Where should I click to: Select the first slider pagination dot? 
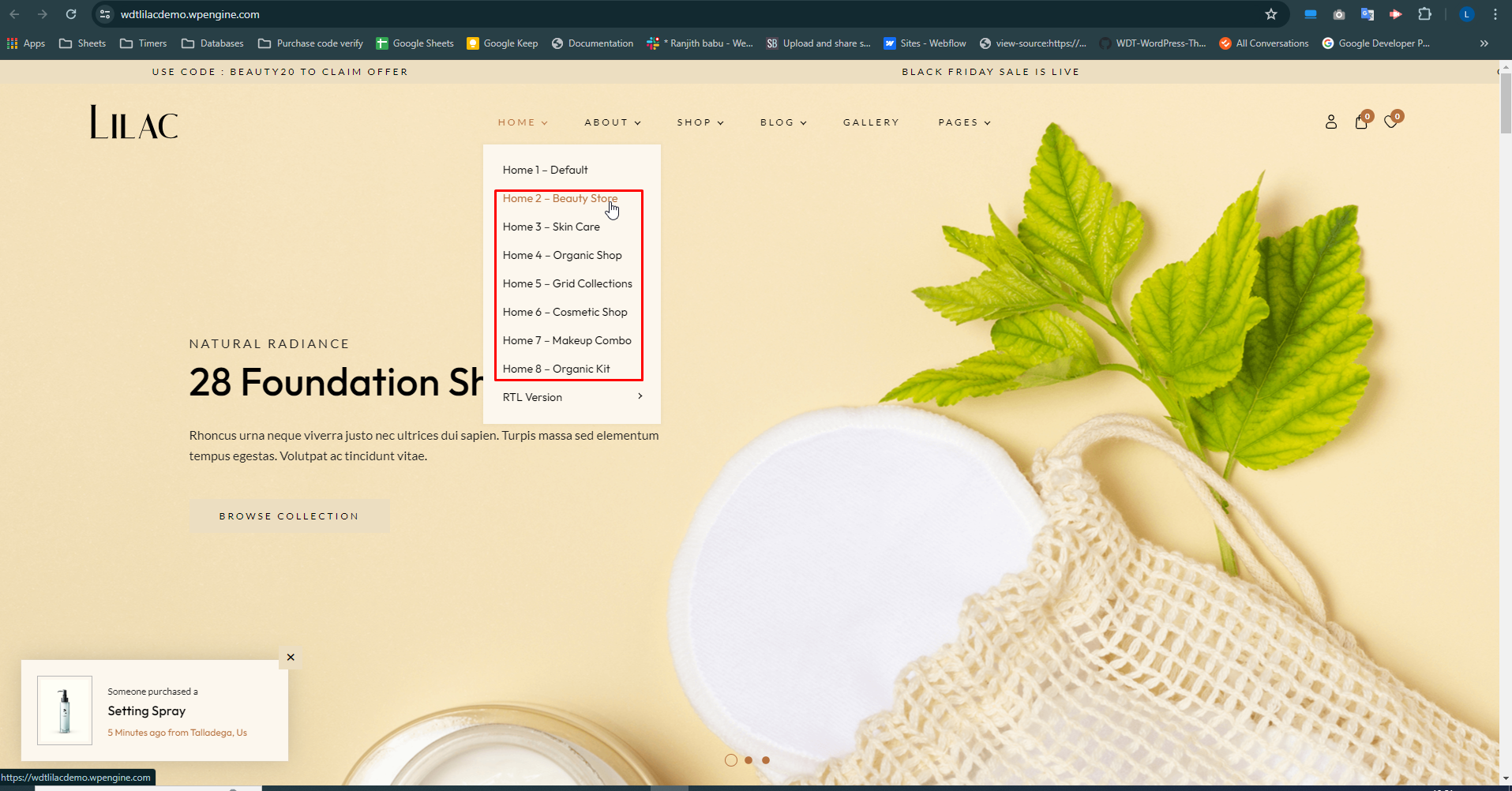point(731,760)
